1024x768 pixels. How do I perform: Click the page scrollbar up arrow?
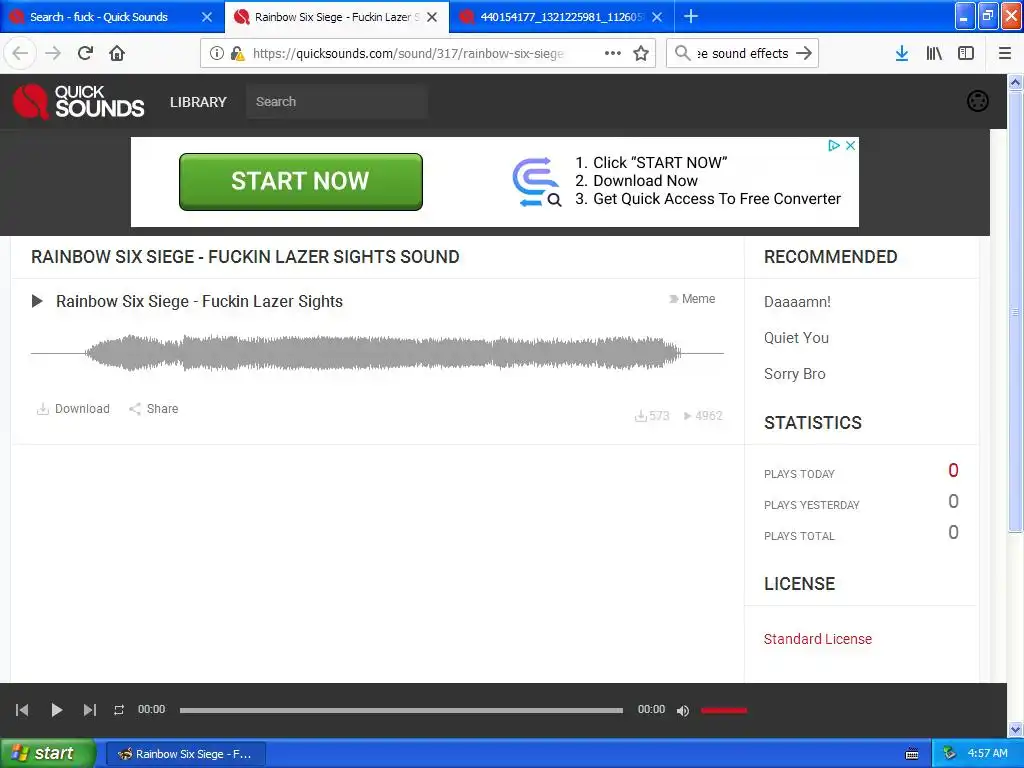click(x=1016, y=82)
